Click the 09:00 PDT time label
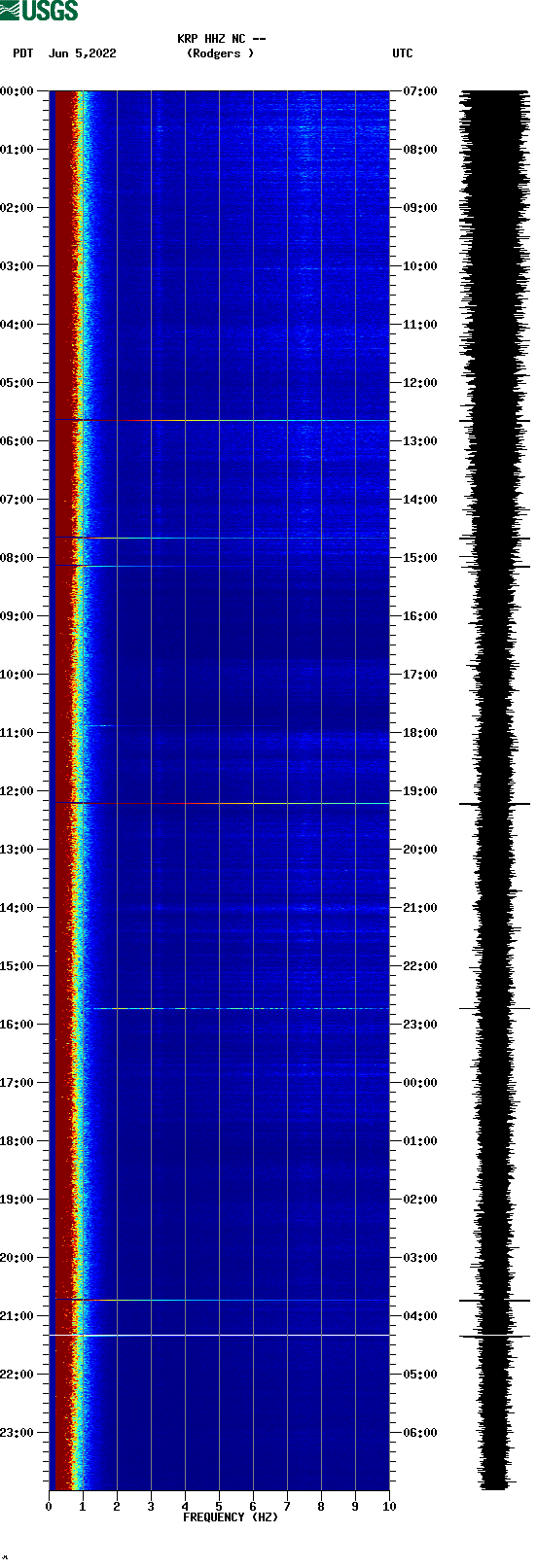Viewport: 537px width, 1568px height. [18, 616]
